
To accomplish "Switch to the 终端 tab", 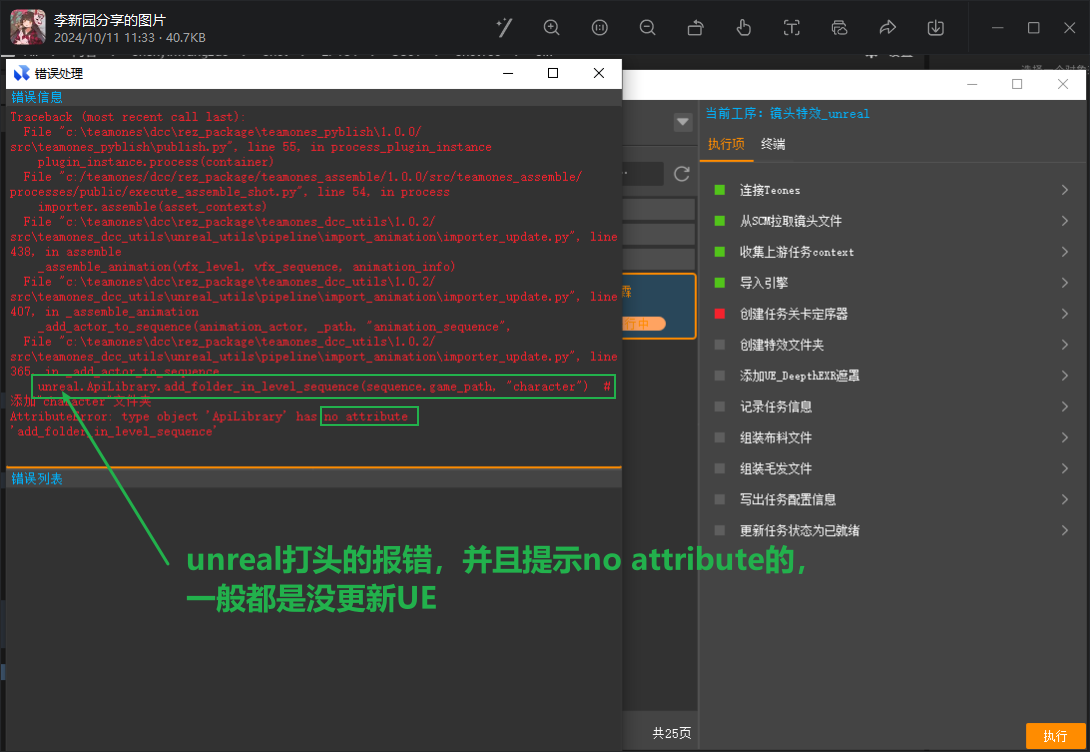I will pyautogui.click(x=772, y=144).
